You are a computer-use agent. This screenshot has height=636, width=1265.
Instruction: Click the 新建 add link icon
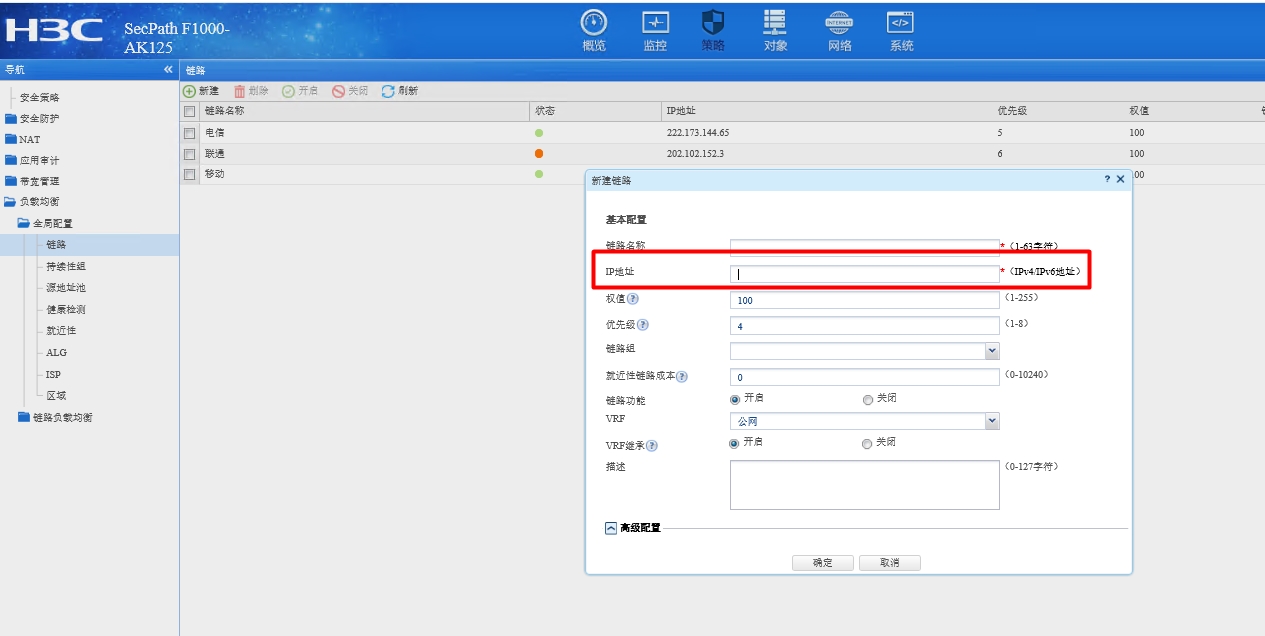(189, 91)
